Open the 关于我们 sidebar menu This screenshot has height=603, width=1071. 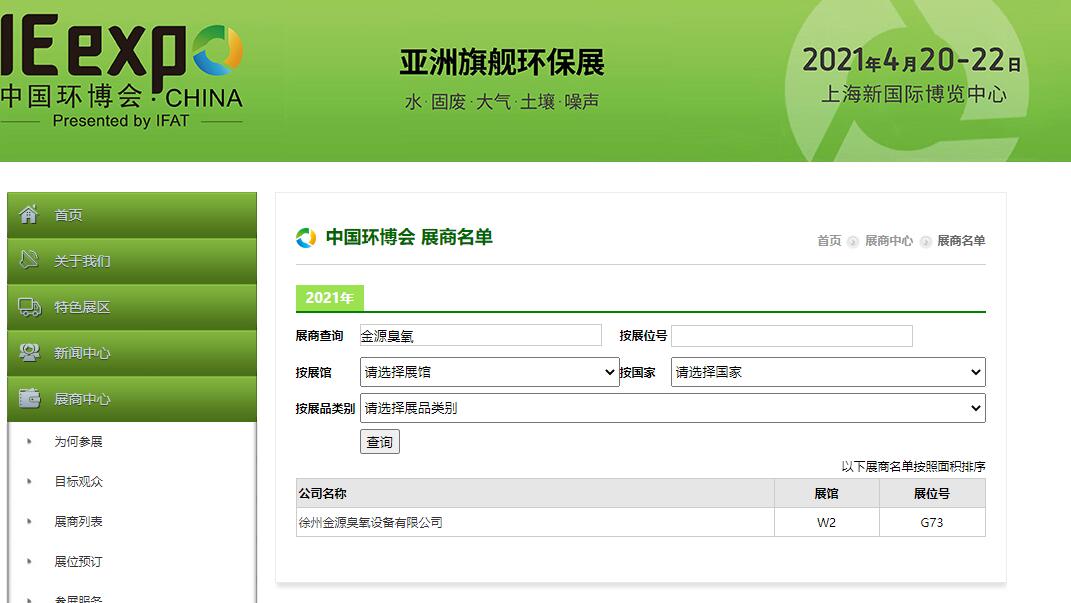click(132, 261)
